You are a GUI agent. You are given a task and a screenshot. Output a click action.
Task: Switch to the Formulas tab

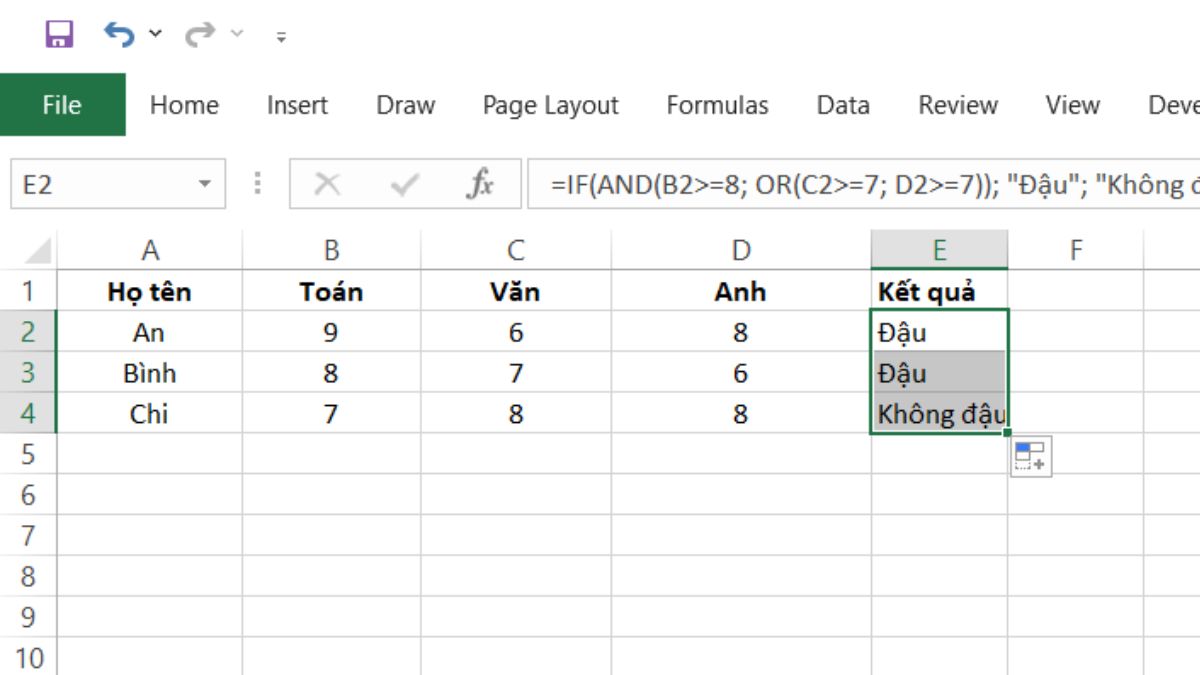717,105
